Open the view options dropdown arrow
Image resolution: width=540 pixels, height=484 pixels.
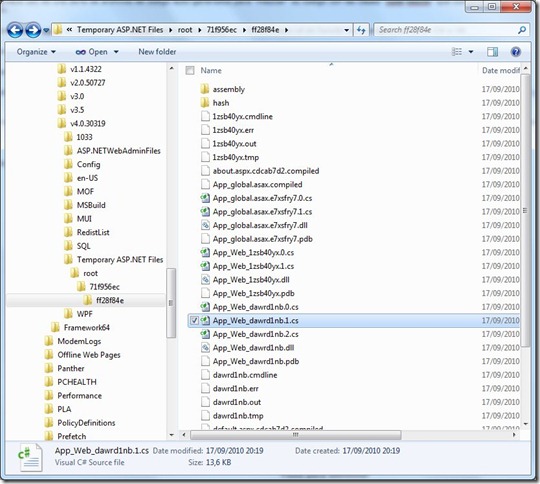pos(471,52)
